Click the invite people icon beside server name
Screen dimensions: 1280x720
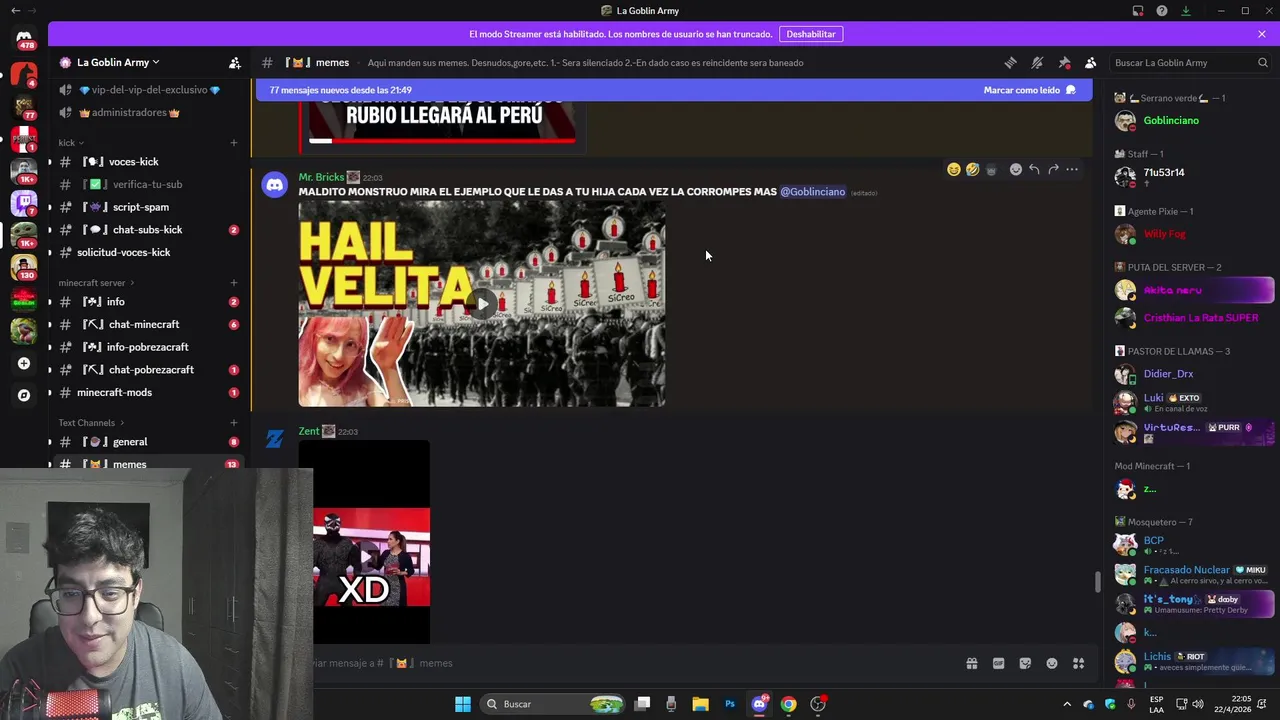pyautogui.click(x=234, y=62)
